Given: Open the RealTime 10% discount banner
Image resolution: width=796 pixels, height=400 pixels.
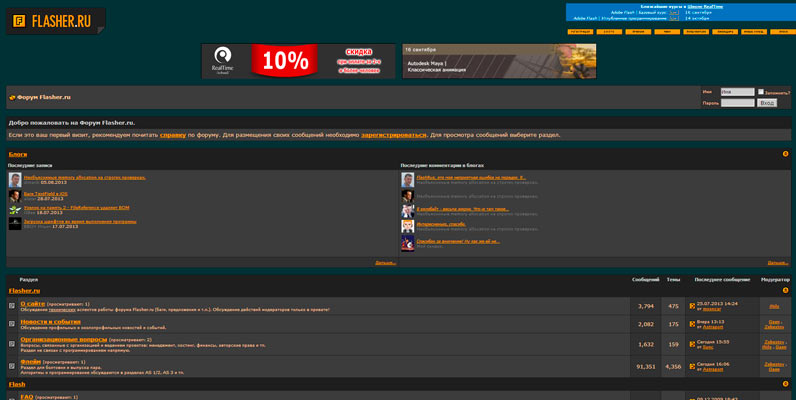Looking at the screenshot, I should 298,61.
